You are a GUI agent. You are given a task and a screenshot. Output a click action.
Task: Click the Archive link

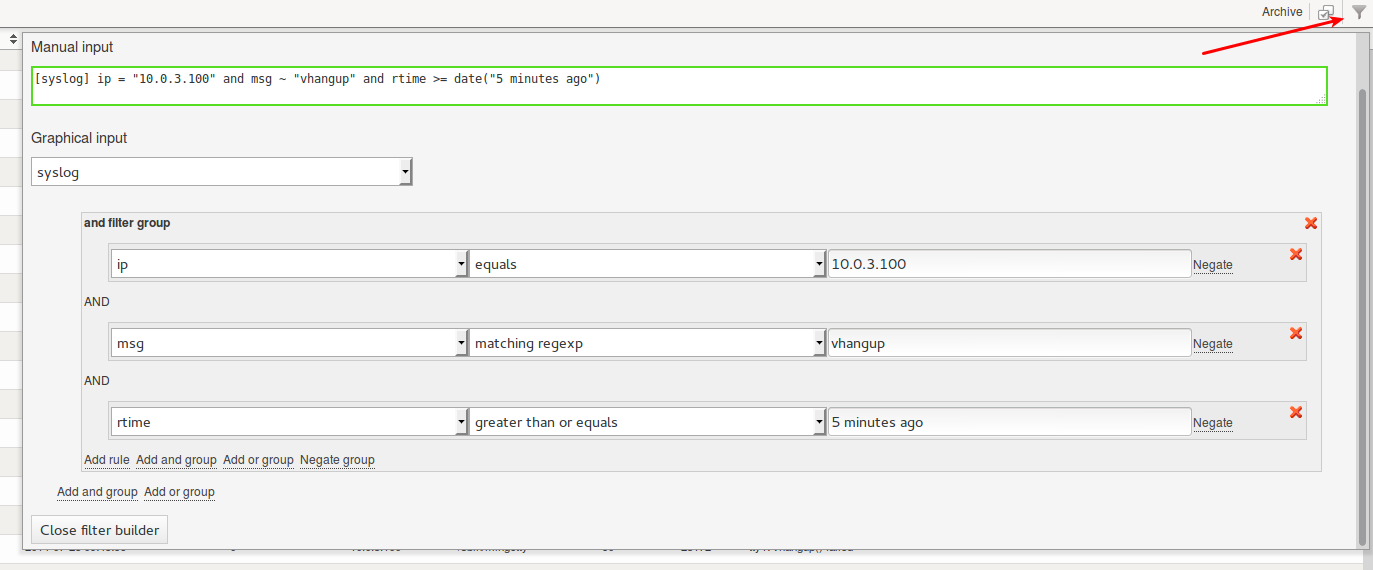point(1282,12)
